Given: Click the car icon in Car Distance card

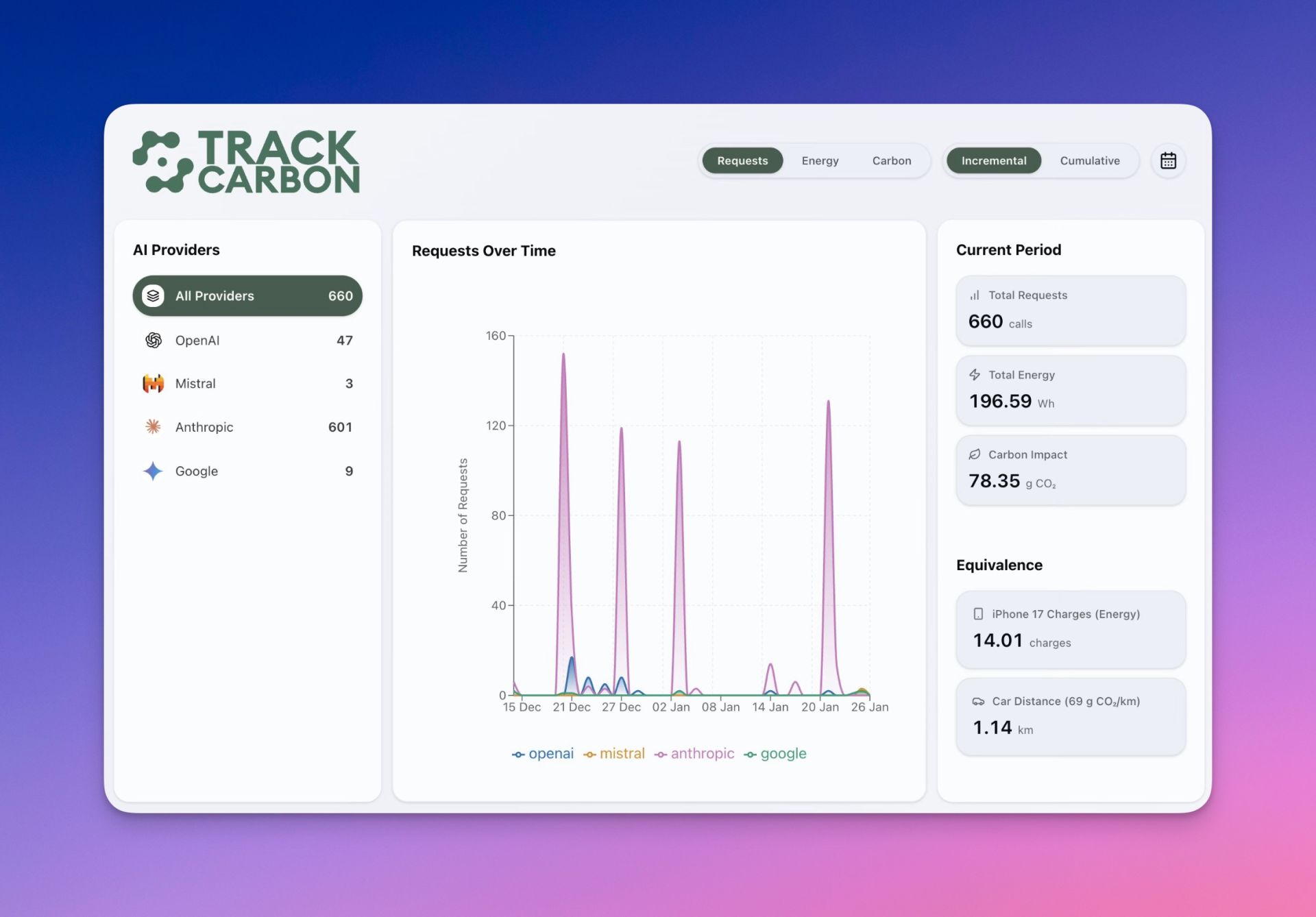Looking at the screenshot, I should (978, 701).
